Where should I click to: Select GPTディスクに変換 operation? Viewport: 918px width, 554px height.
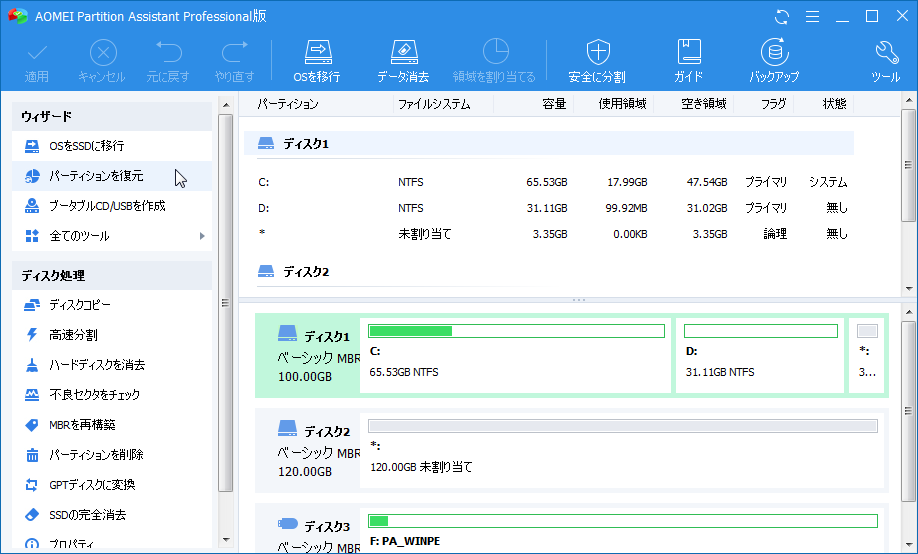coord(112,485)
